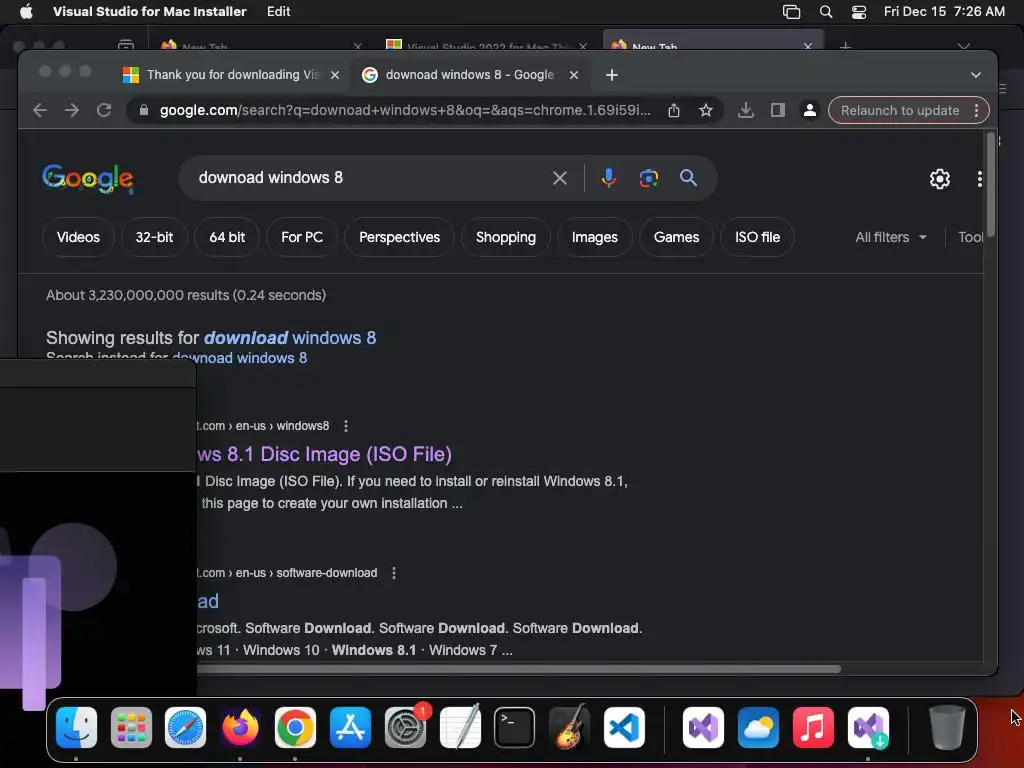Close the Thank you for downloading tab
The image size is (1024, 768).
click(x=335, y=75)
